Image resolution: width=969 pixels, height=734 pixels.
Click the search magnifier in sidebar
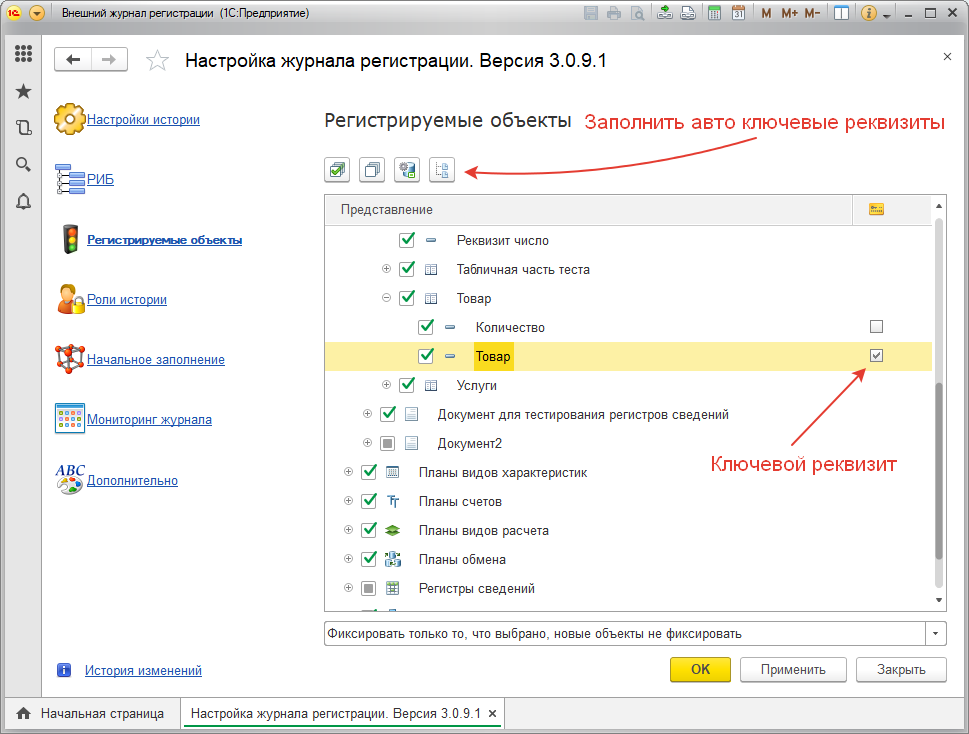tap(24, 164)
